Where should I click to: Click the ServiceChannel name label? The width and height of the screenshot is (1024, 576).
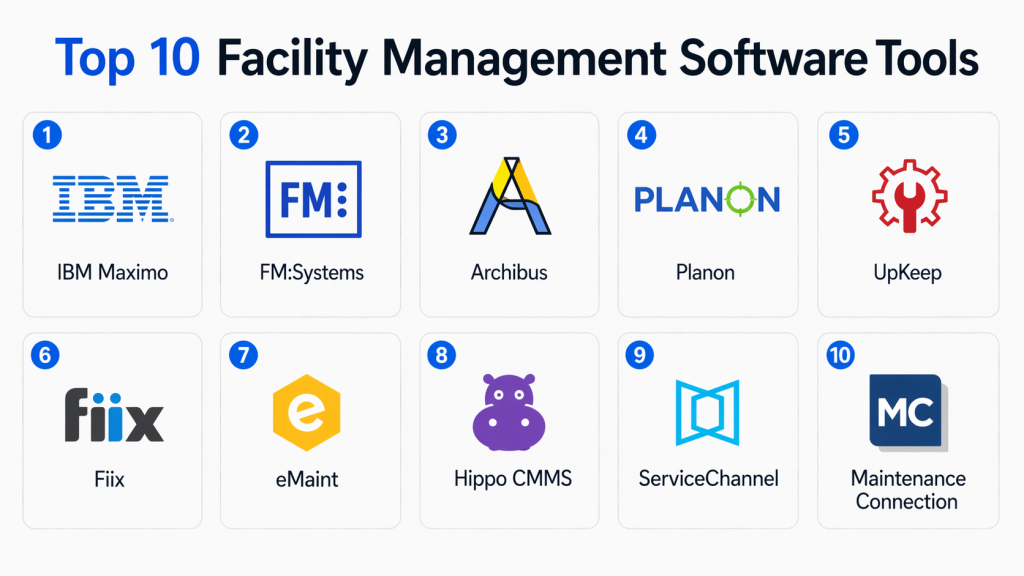(707, 479)
